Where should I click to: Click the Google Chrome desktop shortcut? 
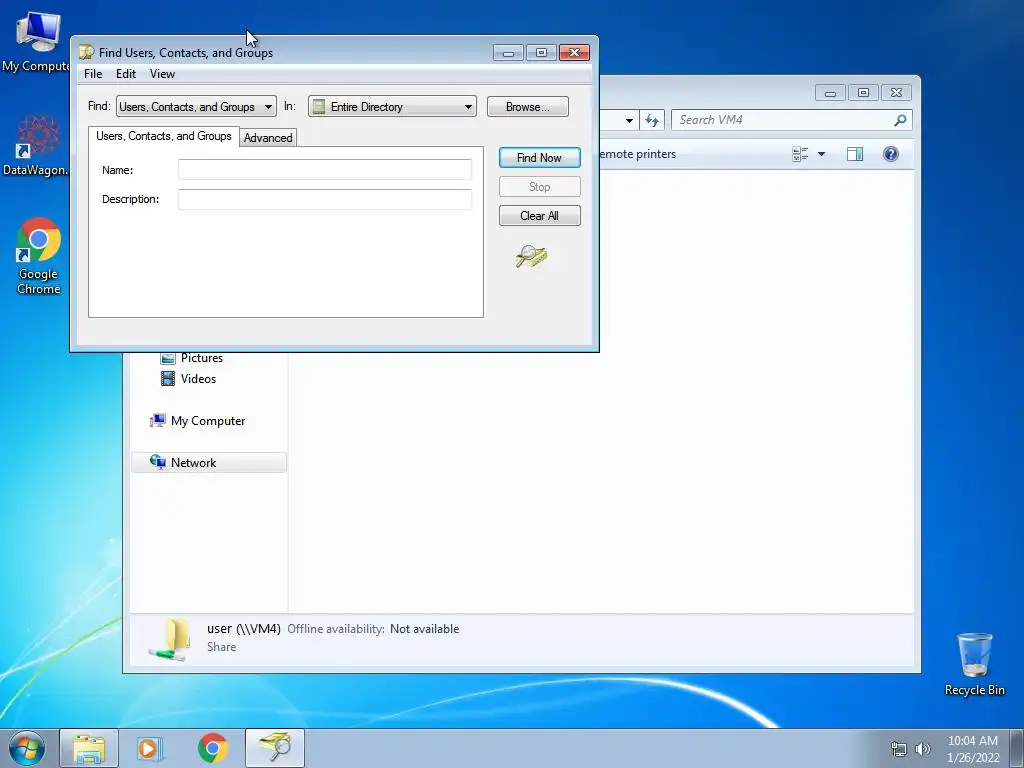click(38, 256)
